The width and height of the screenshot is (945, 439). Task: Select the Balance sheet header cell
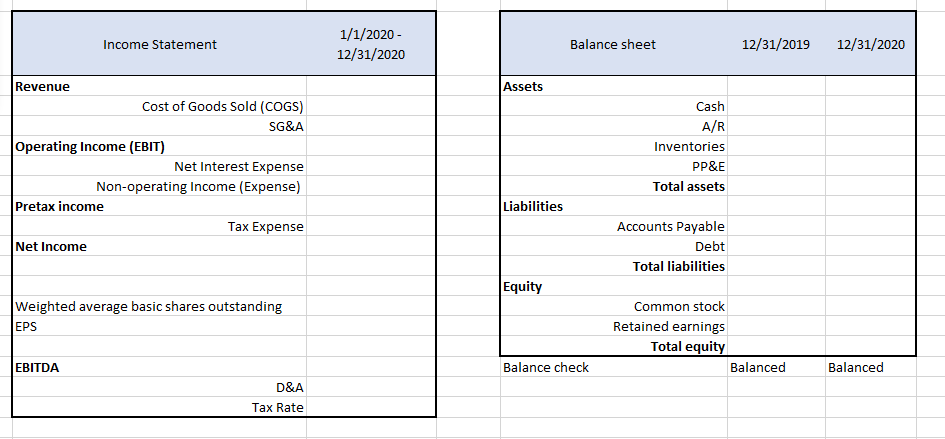coord(614,44)
